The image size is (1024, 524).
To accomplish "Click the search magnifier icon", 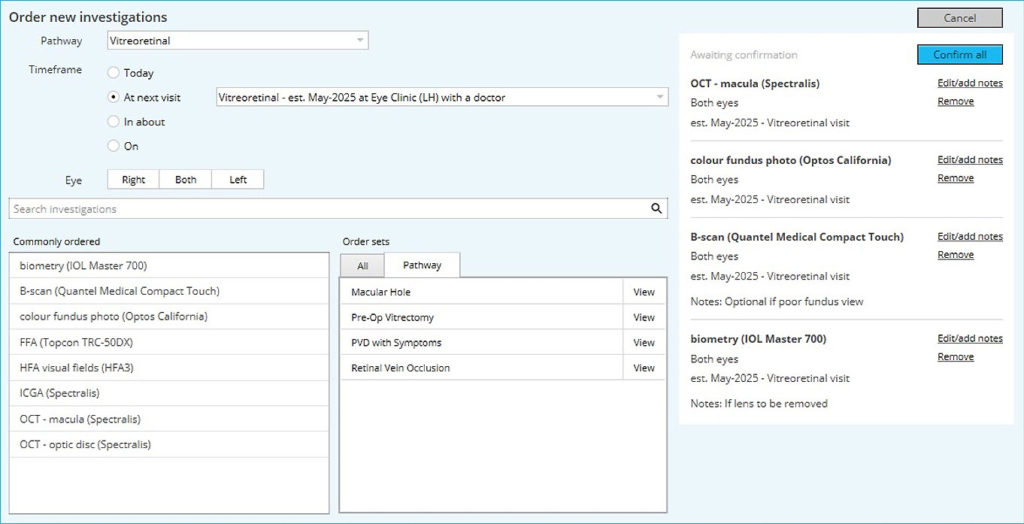I will [657, 209].
